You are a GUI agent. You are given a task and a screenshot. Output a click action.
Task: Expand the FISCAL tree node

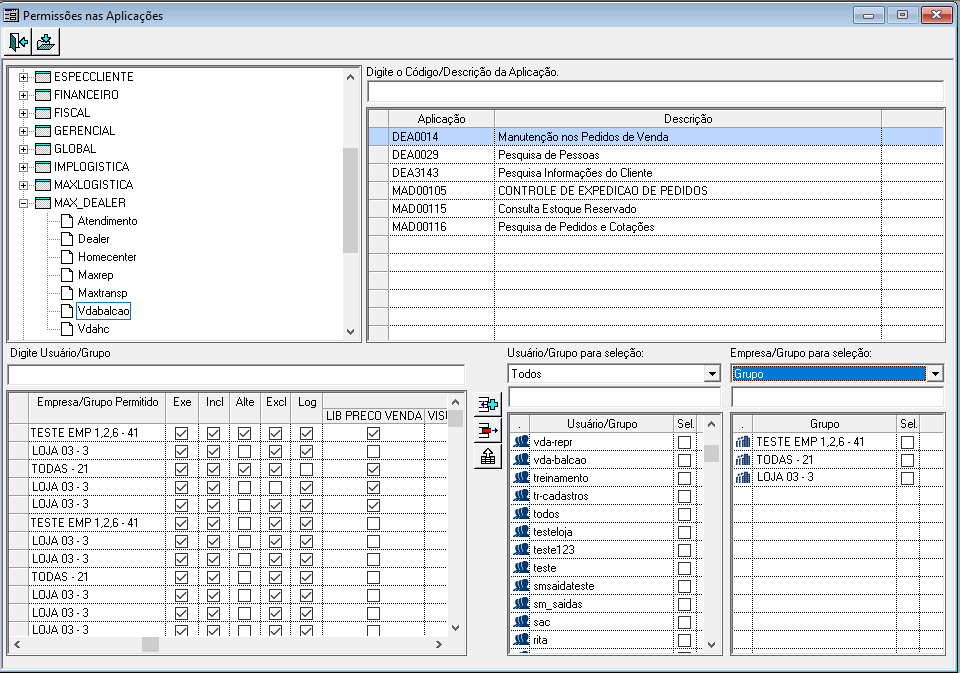point(23,113)
